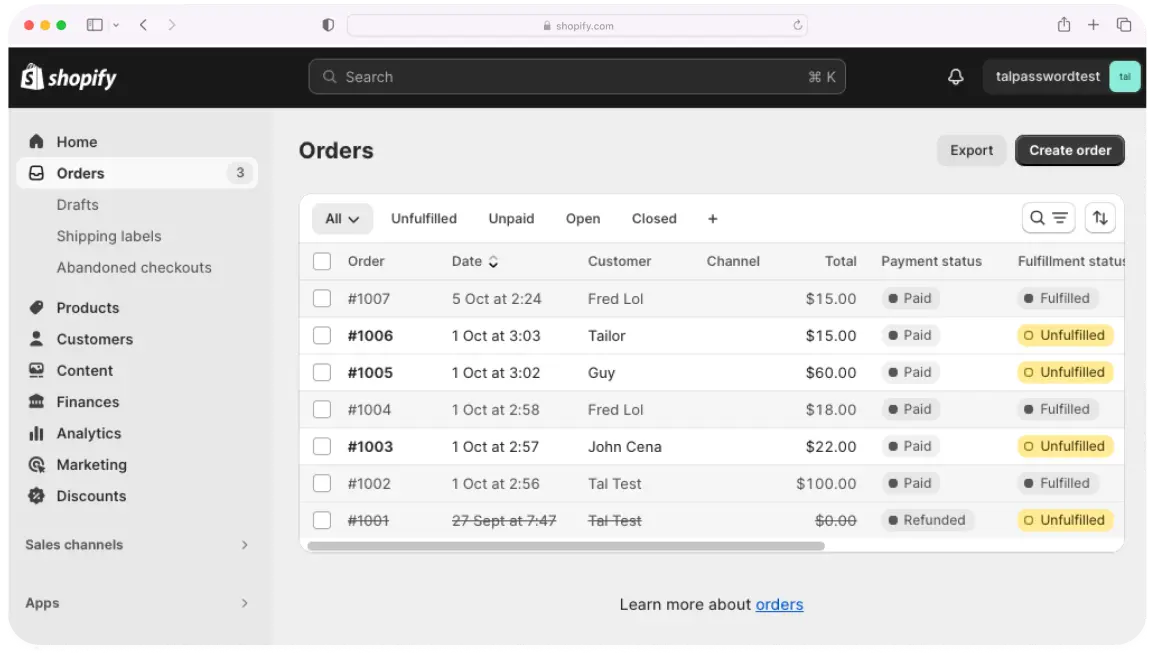Open notifications via the bell icon
The image size is (1152, 653).
tap(955, 76)
